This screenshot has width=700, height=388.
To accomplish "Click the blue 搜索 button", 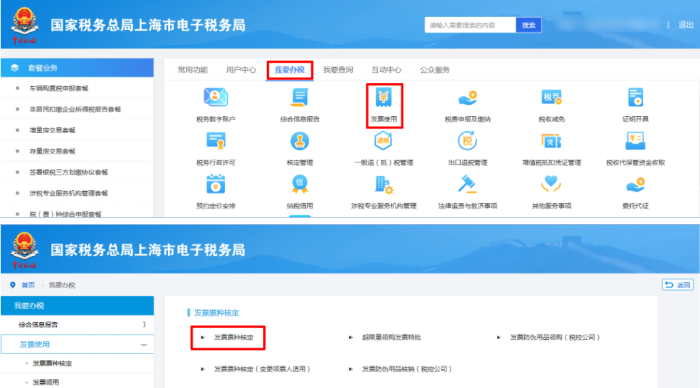I will tap(529, 25).
